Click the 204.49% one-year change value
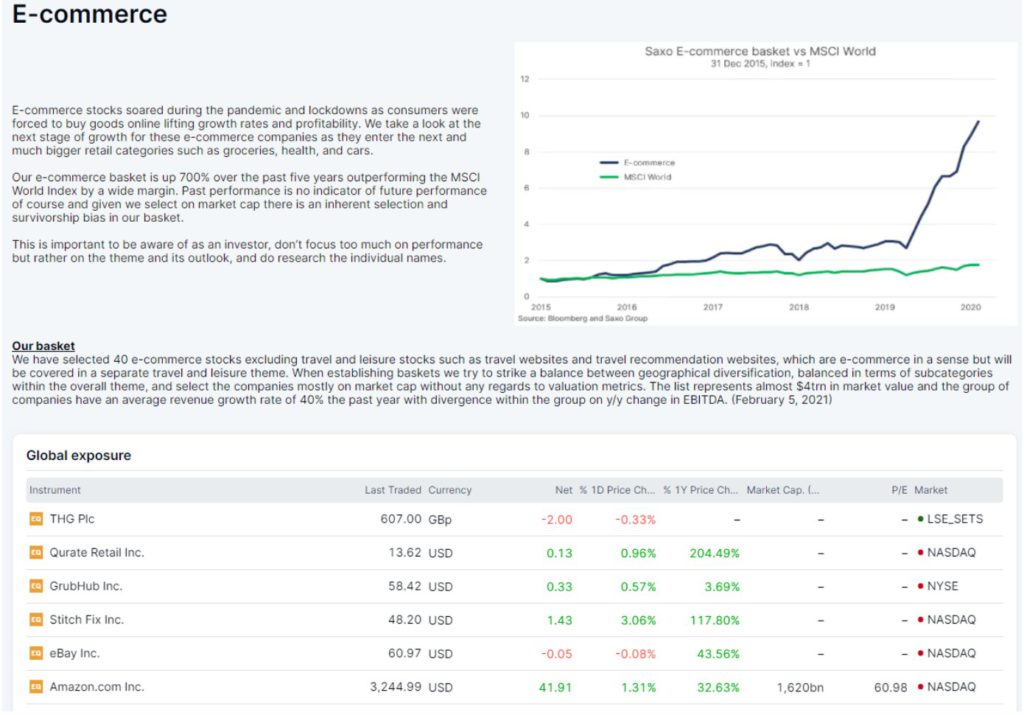This screenshot has height=715, width=1024. click(714, 553)
